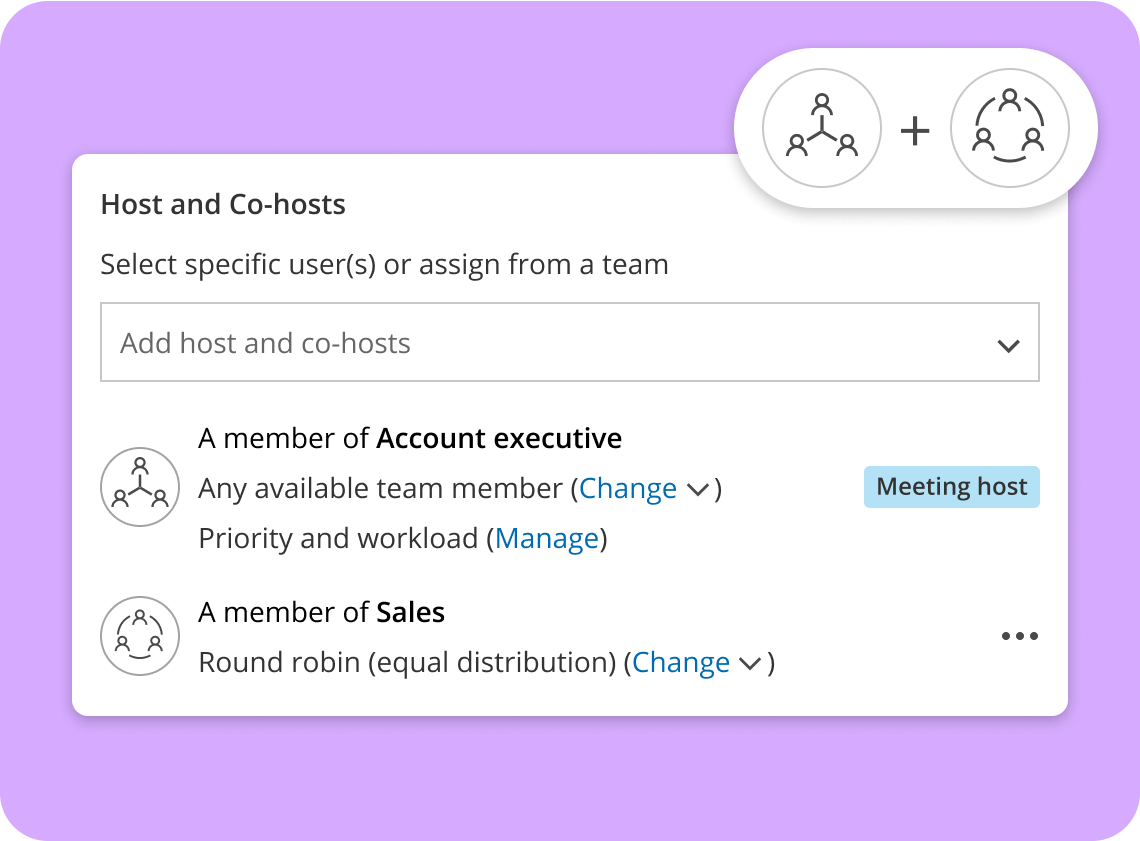
Task: Click the Change link under Account executive
Action: click(x=628, y=488)
